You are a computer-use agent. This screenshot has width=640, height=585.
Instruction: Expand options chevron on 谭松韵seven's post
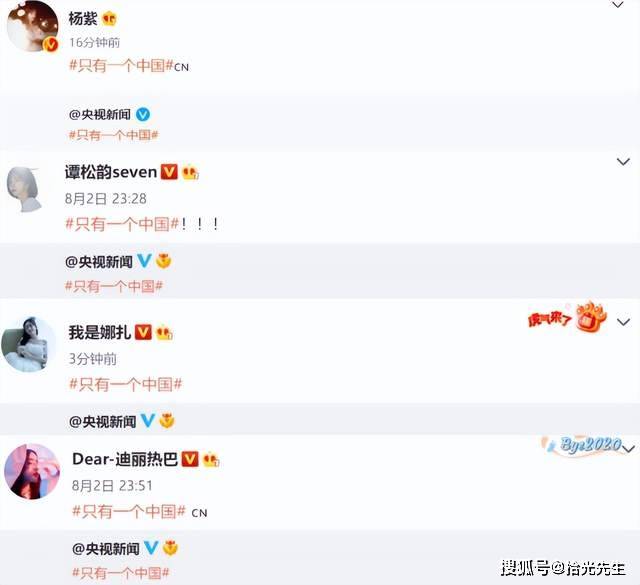(x=623, y=162)
